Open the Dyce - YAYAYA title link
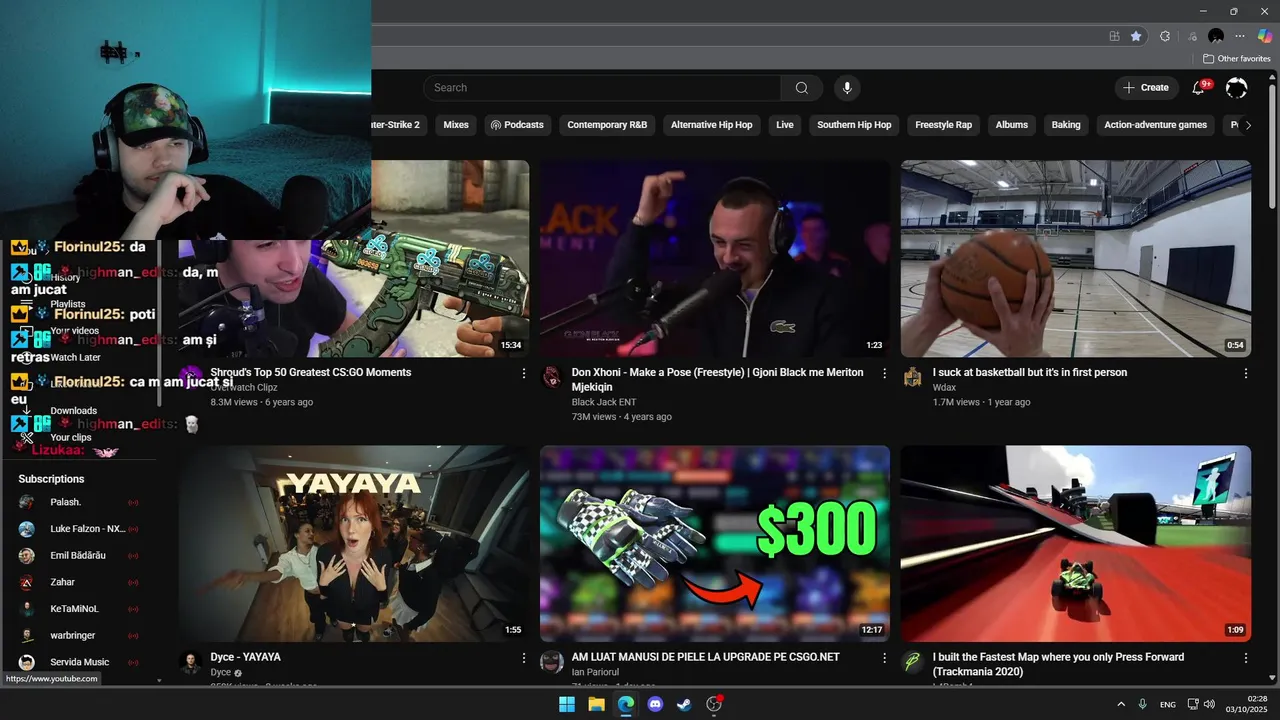The width and height of the screenshot is (1280, 720). click(245, 657)
